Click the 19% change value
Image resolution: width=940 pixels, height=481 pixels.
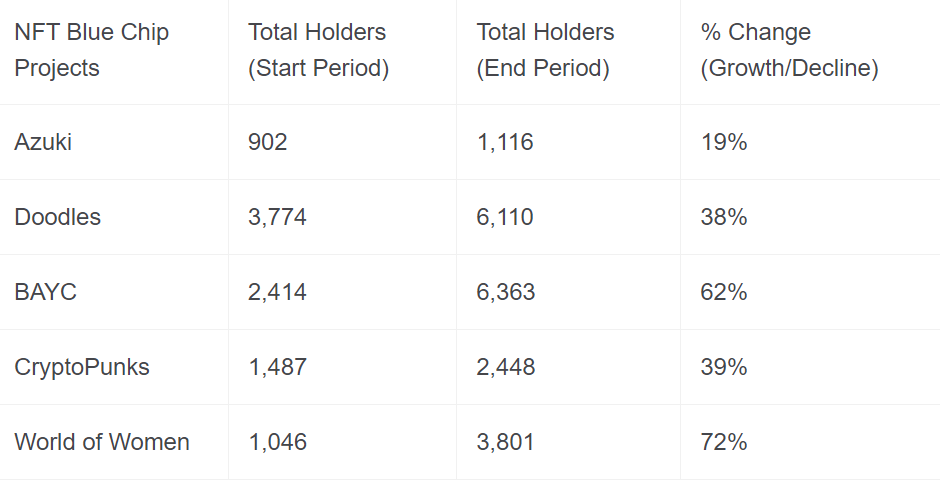(724, 142)
